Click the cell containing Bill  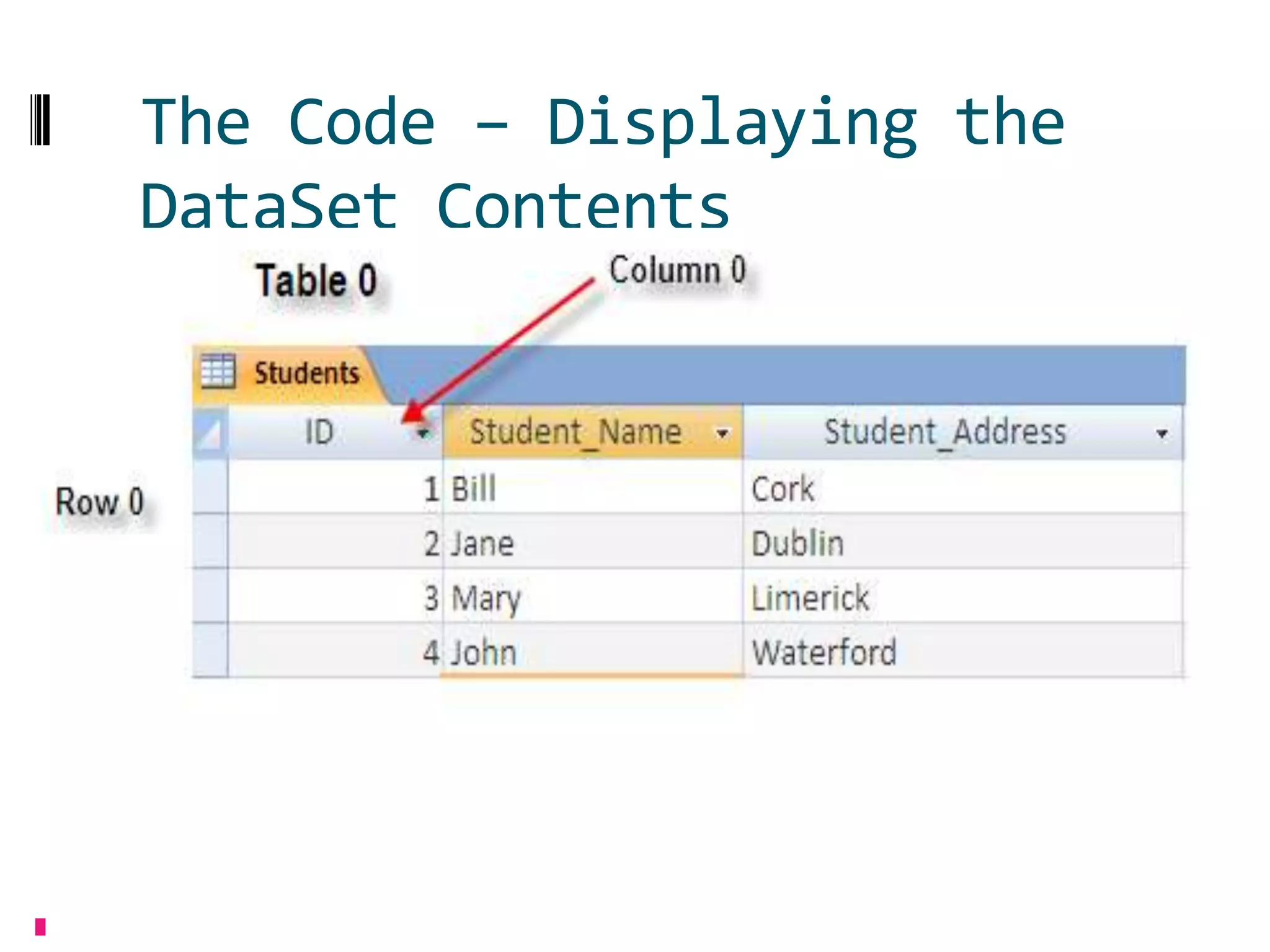coord(474,488)
